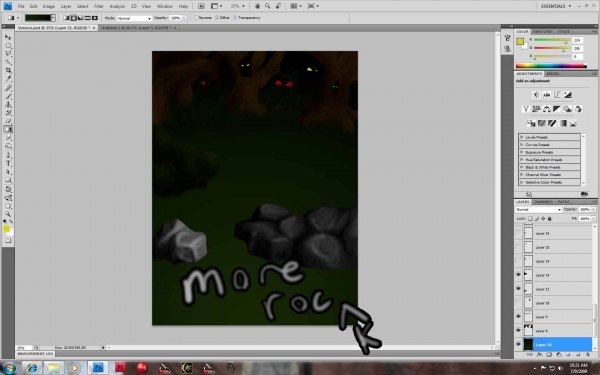Create a new layer from Layers panel
The width and height of the screenshot is (600, 375).
pyautogui.click(x=578, y=355)
